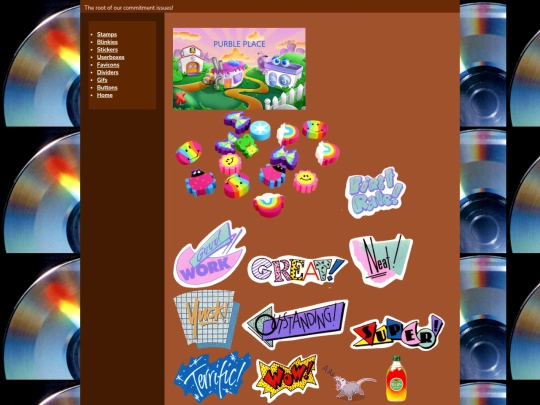Open the Stamps link in sidebar
This screenshot has width=540, height=405.
coord(107,34)
